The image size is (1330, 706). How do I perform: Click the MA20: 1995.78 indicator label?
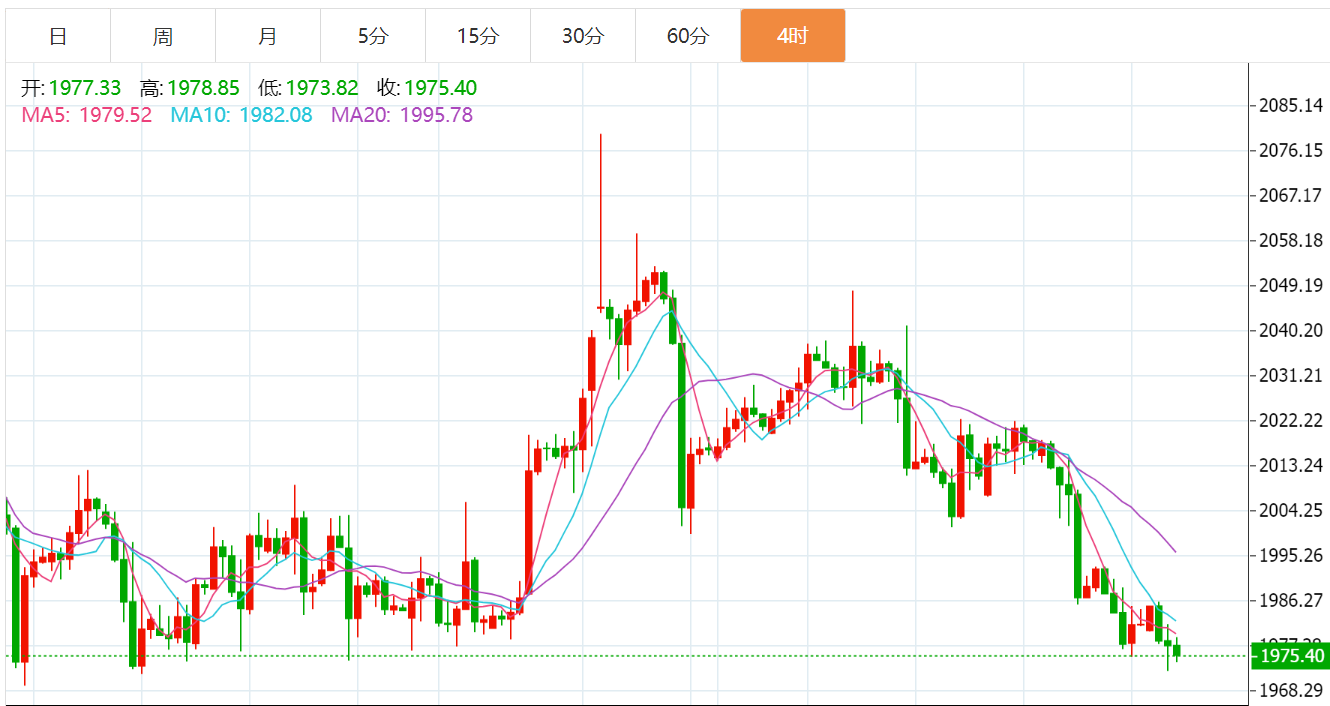(402, 115)
